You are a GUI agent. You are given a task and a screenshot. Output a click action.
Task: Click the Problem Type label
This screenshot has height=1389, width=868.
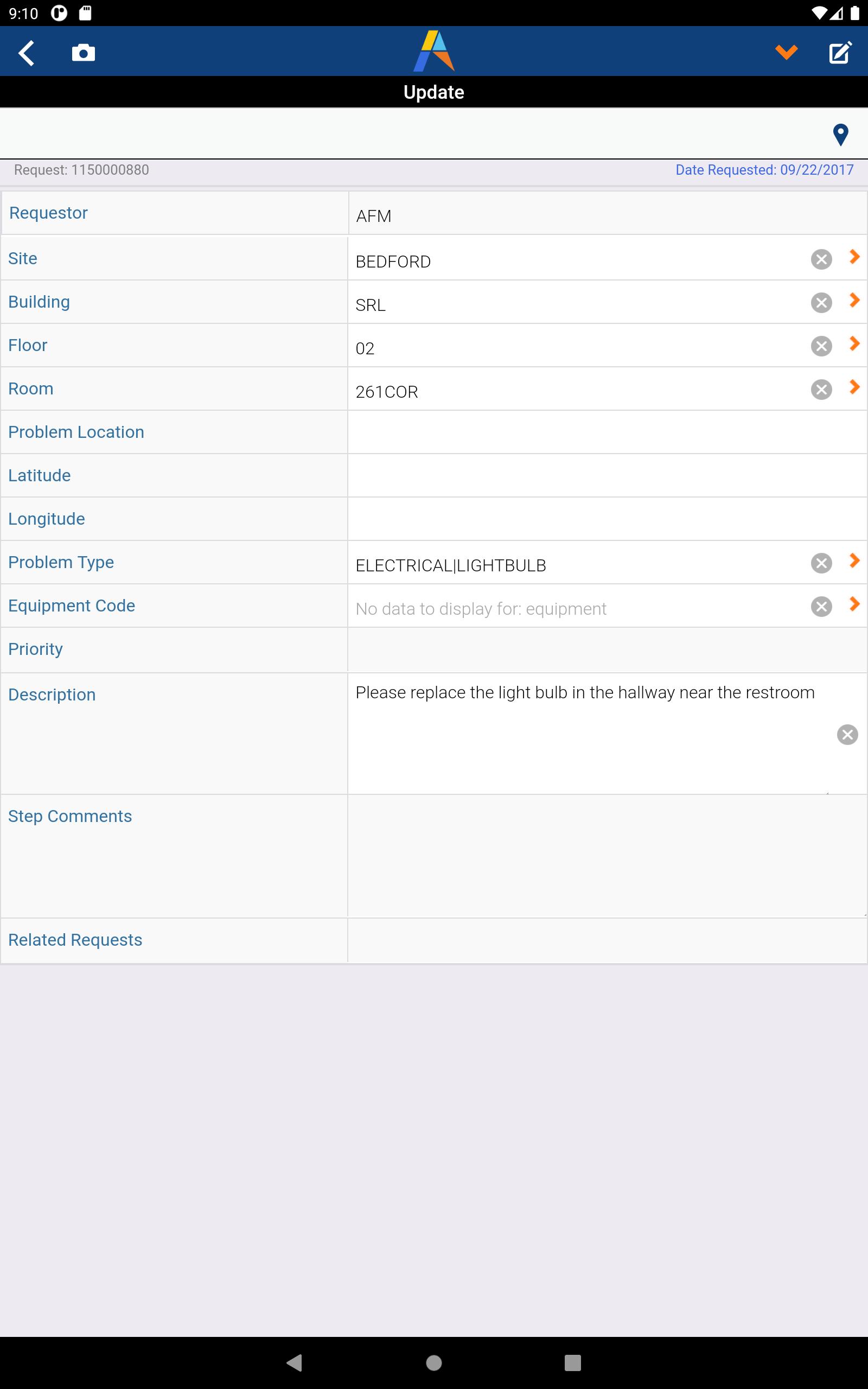[x=61, y=563]
